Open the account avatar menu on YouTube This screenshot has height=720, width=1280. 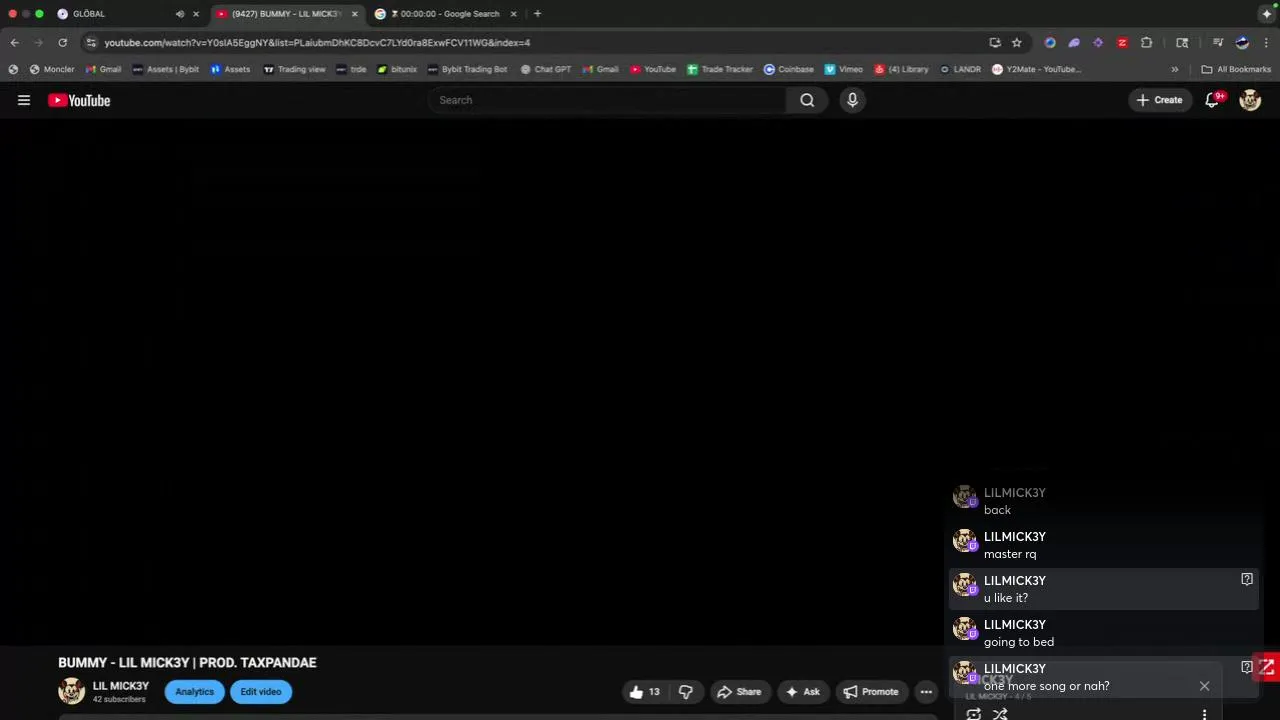tap(1250, 100)
